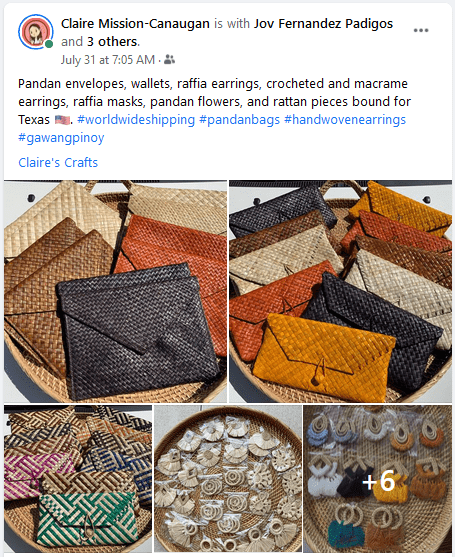
Task: Click the post caption text about Pandan envelopes
Action: (215, 102)
